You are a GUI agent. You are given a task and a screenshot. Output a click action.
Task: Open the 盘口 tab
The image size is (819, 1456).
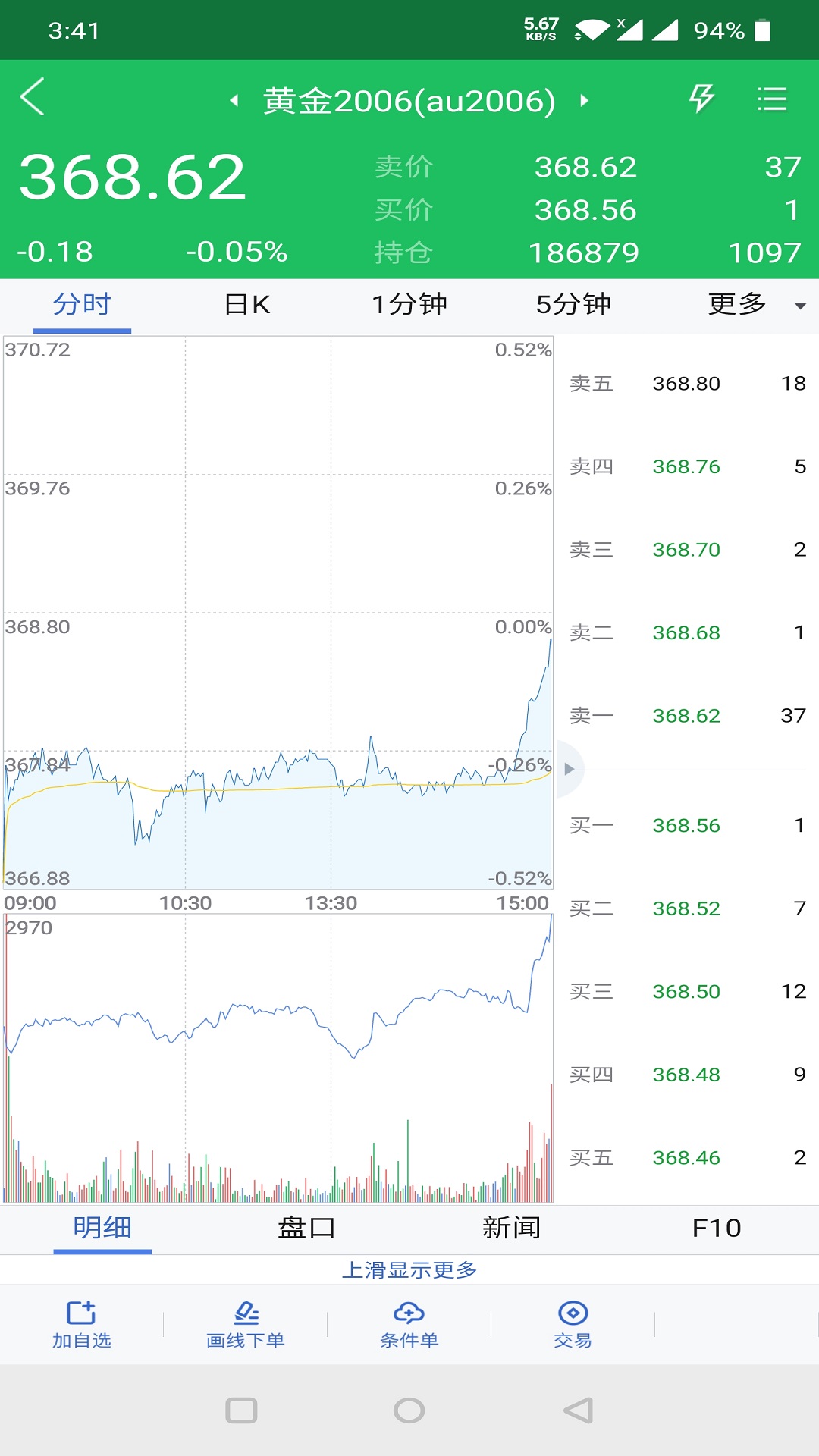pyautogui.click(x=306, y=1228)
